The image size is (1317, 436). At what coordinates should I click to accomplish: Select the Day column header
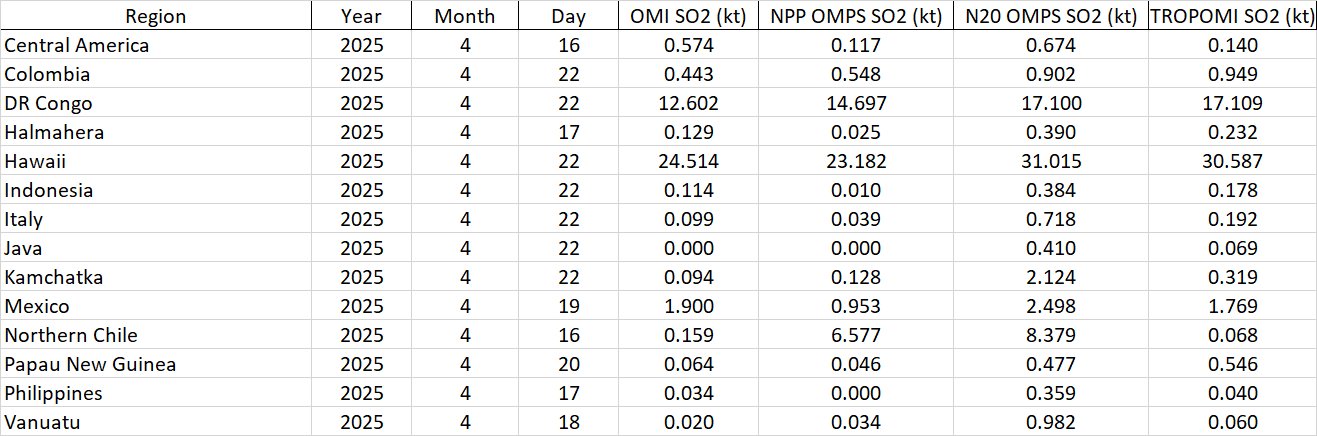pyautogui.click(x=568, y=16)
